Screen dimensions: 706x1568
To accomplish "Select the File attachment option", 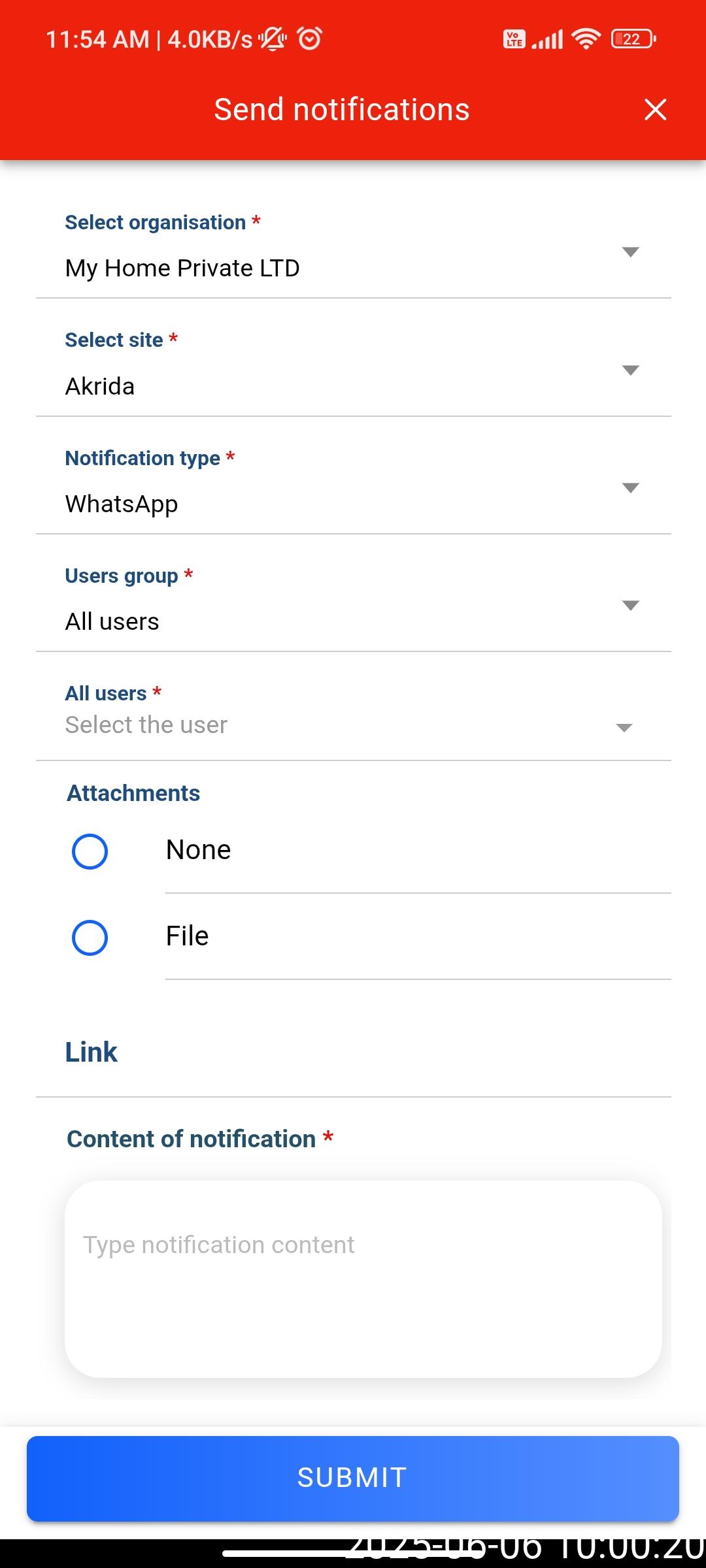I will pyautogui.click(x=90, y=938).
